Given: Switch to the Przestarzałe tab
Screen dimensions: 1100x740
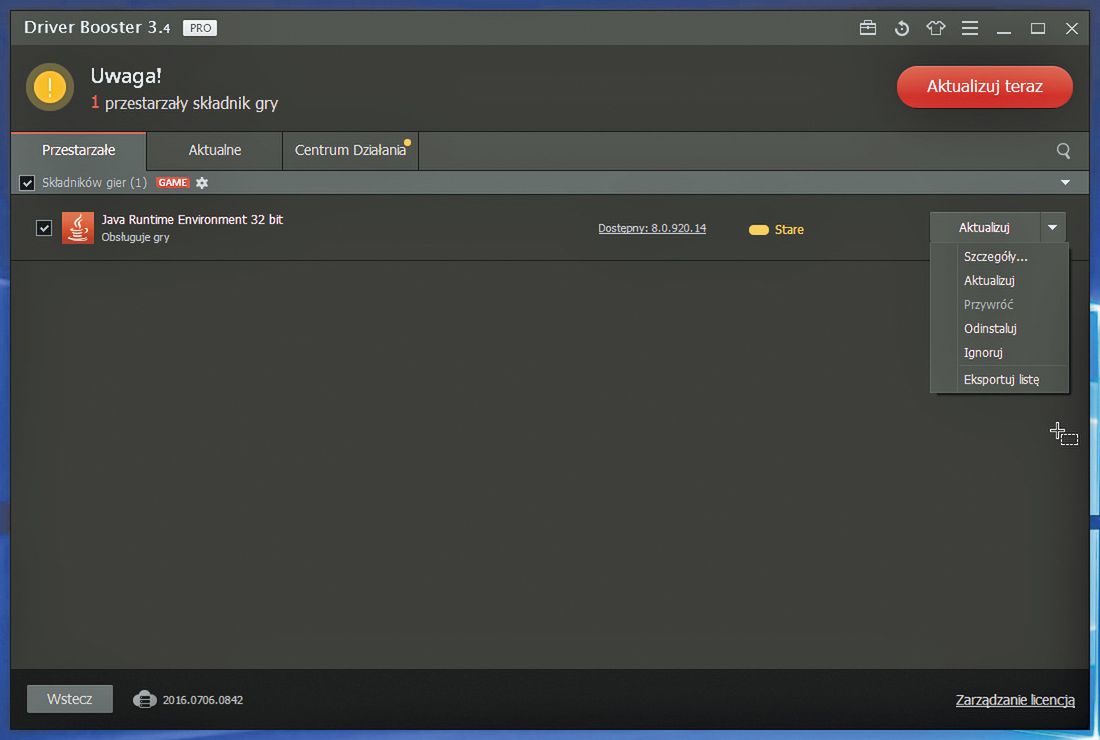Looking at the screenshot, I should [x=79, y=150].
